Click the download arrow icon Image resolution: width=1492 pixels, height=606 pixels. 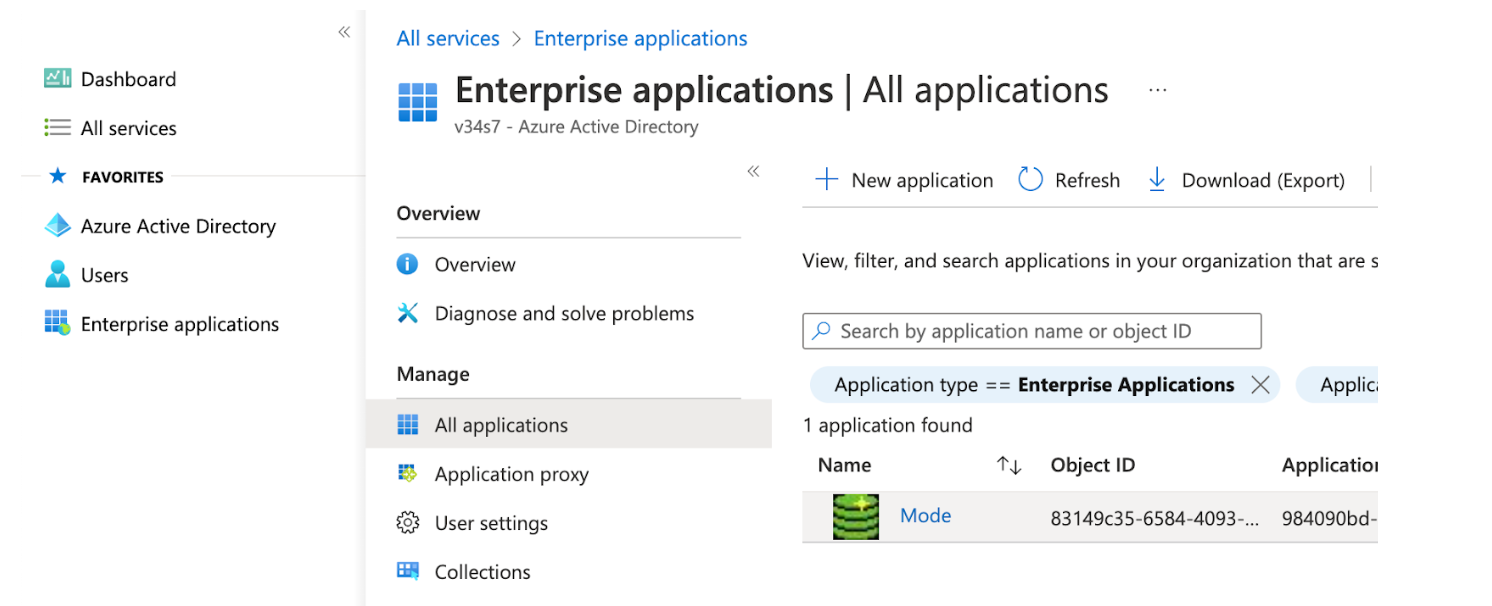[x=1157, y=180]
